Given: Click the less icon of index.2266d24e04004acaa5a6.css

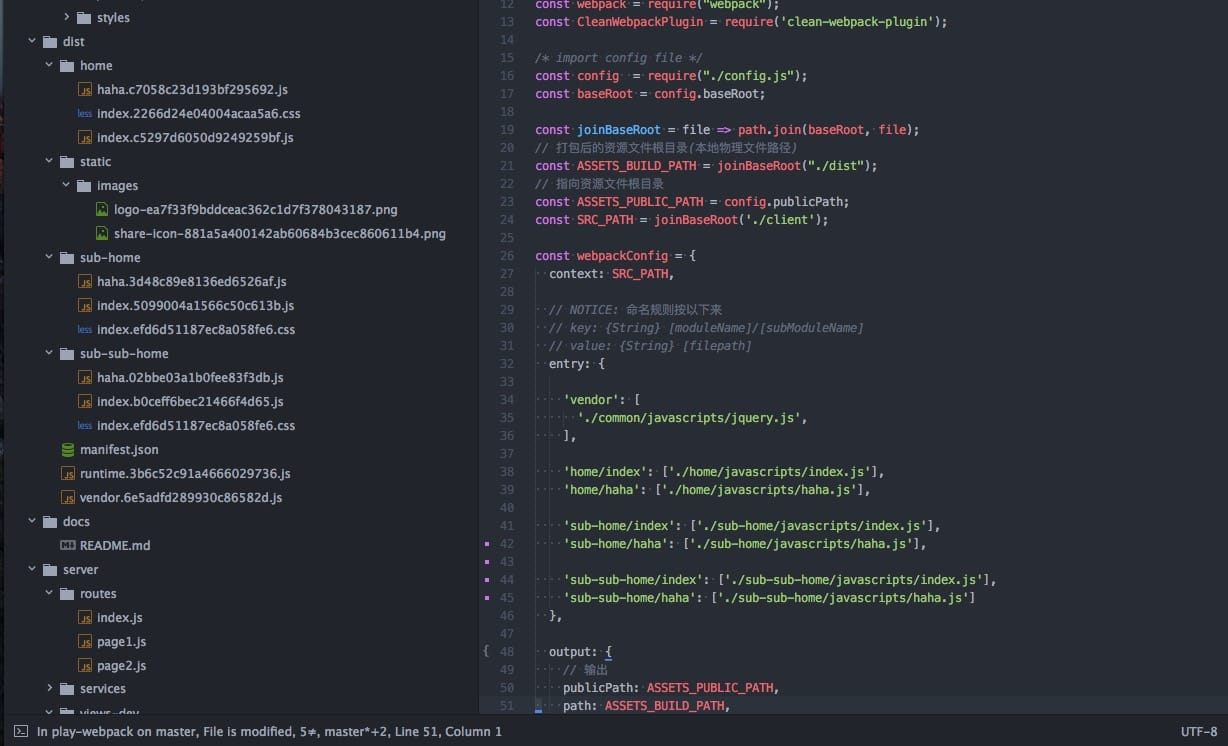Looking at the screenshot, I should 85,114.
